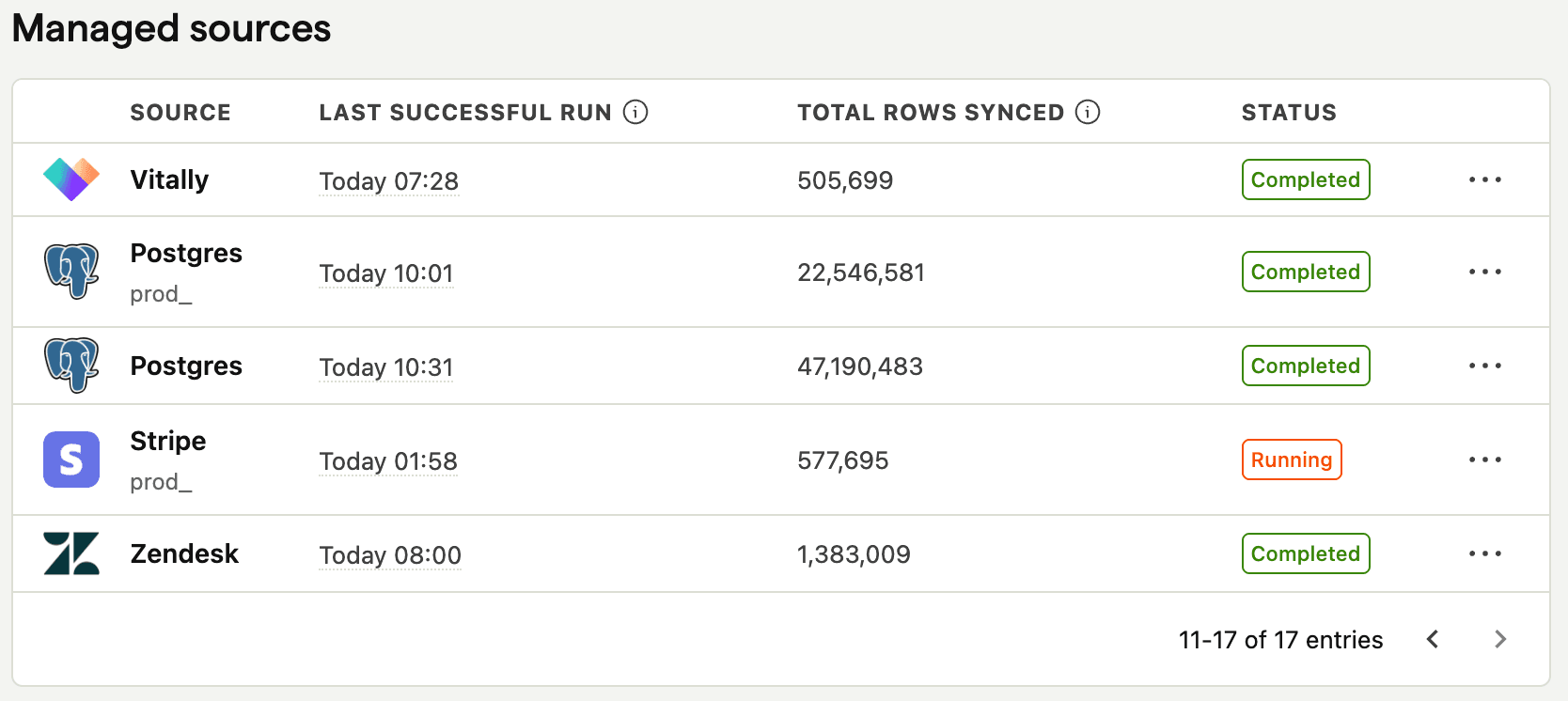
Task: Click the Completed status badge for Vitally
Action: coord(1306,179)
